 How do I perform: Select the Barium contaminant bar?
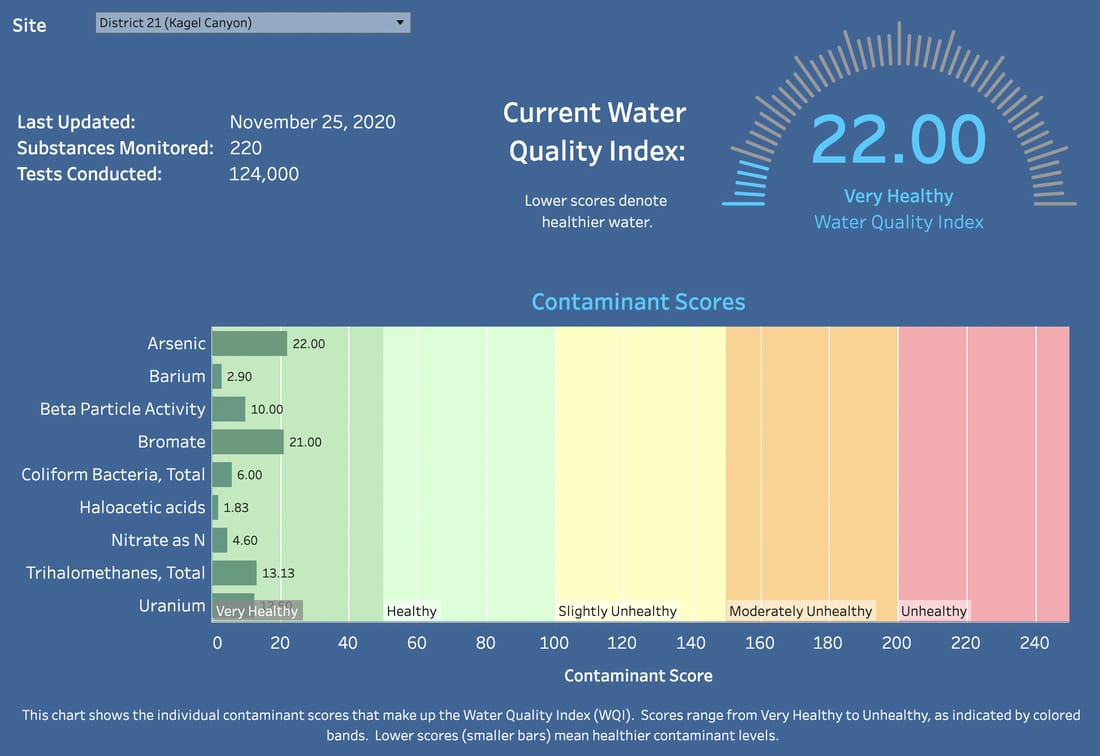217,377
